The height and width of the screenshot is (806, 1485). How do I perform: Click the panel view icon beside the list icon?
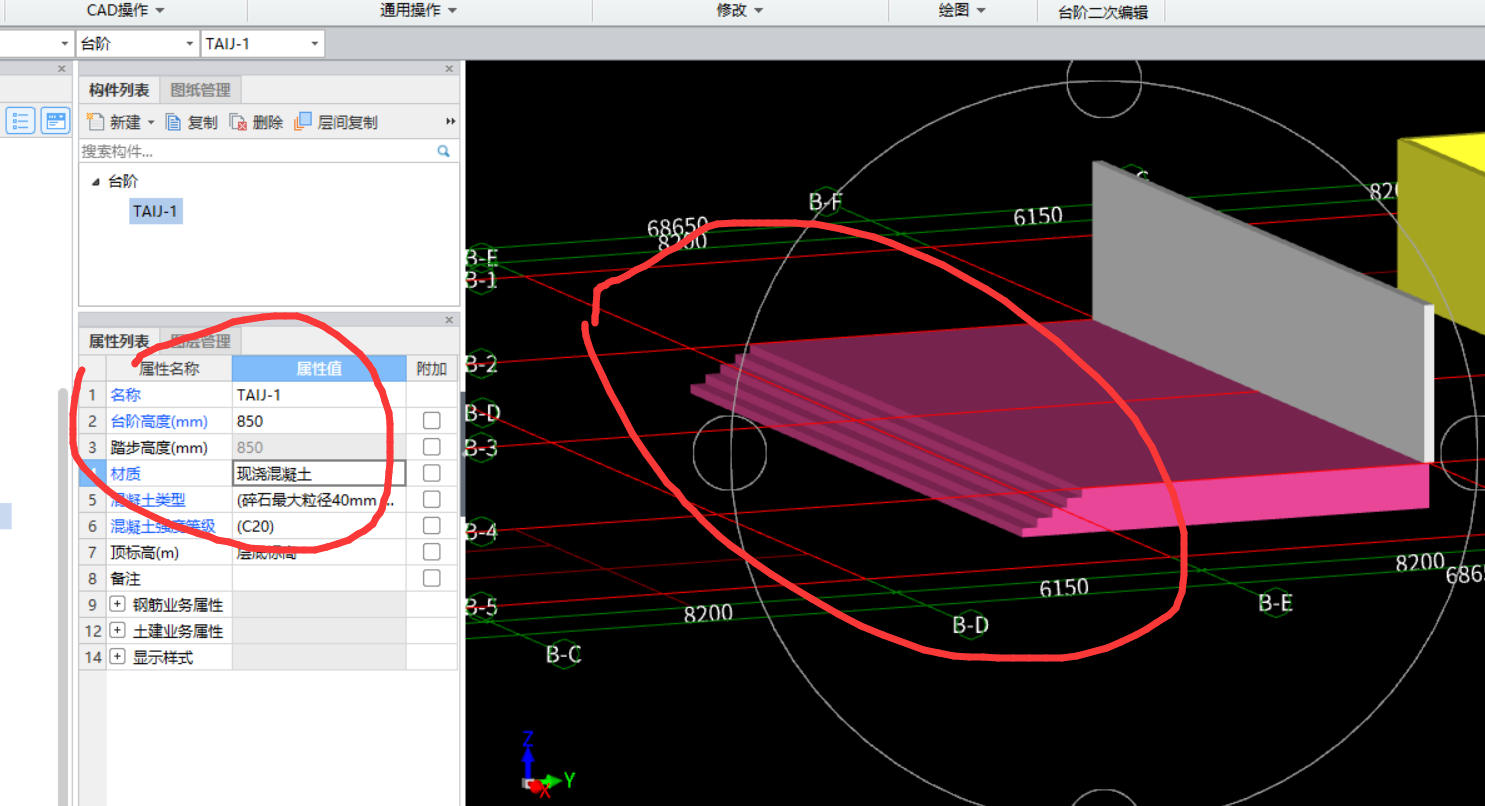(x=55, y=121)
